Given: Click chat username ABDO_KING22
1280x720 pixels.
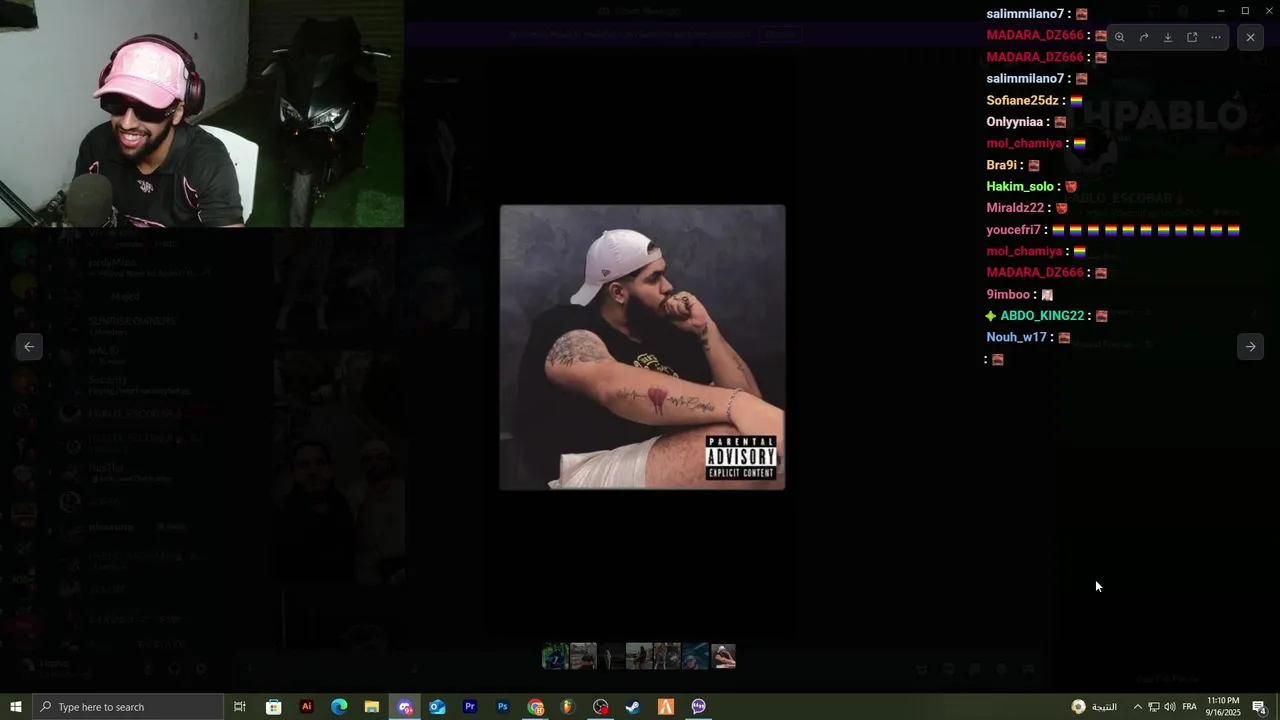Looking at the screenshot, I should tap(1042, 316).
